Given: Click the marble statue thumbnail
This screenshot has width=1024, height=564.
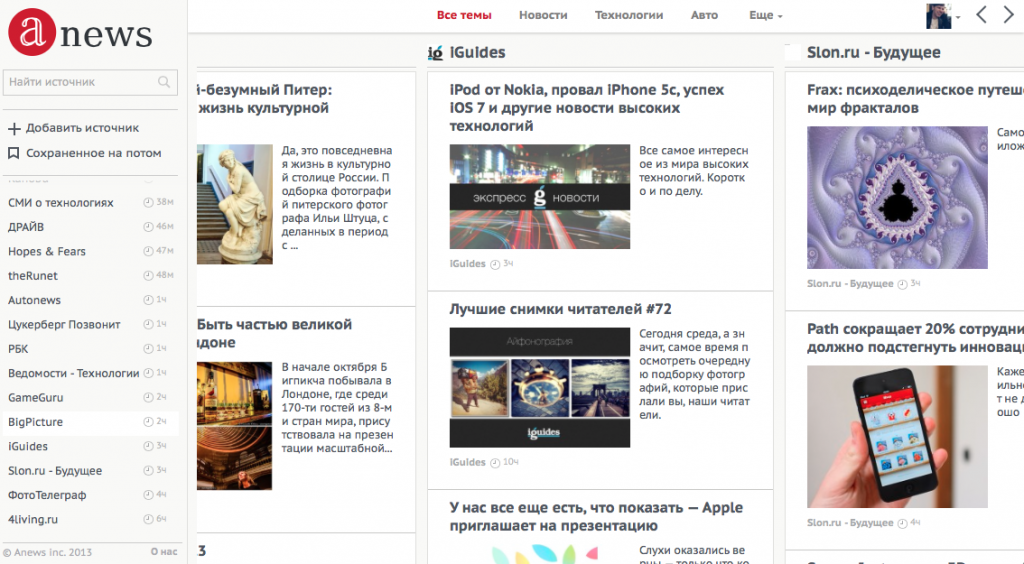Looking at the screenshot, I should [x=235, y=204].
